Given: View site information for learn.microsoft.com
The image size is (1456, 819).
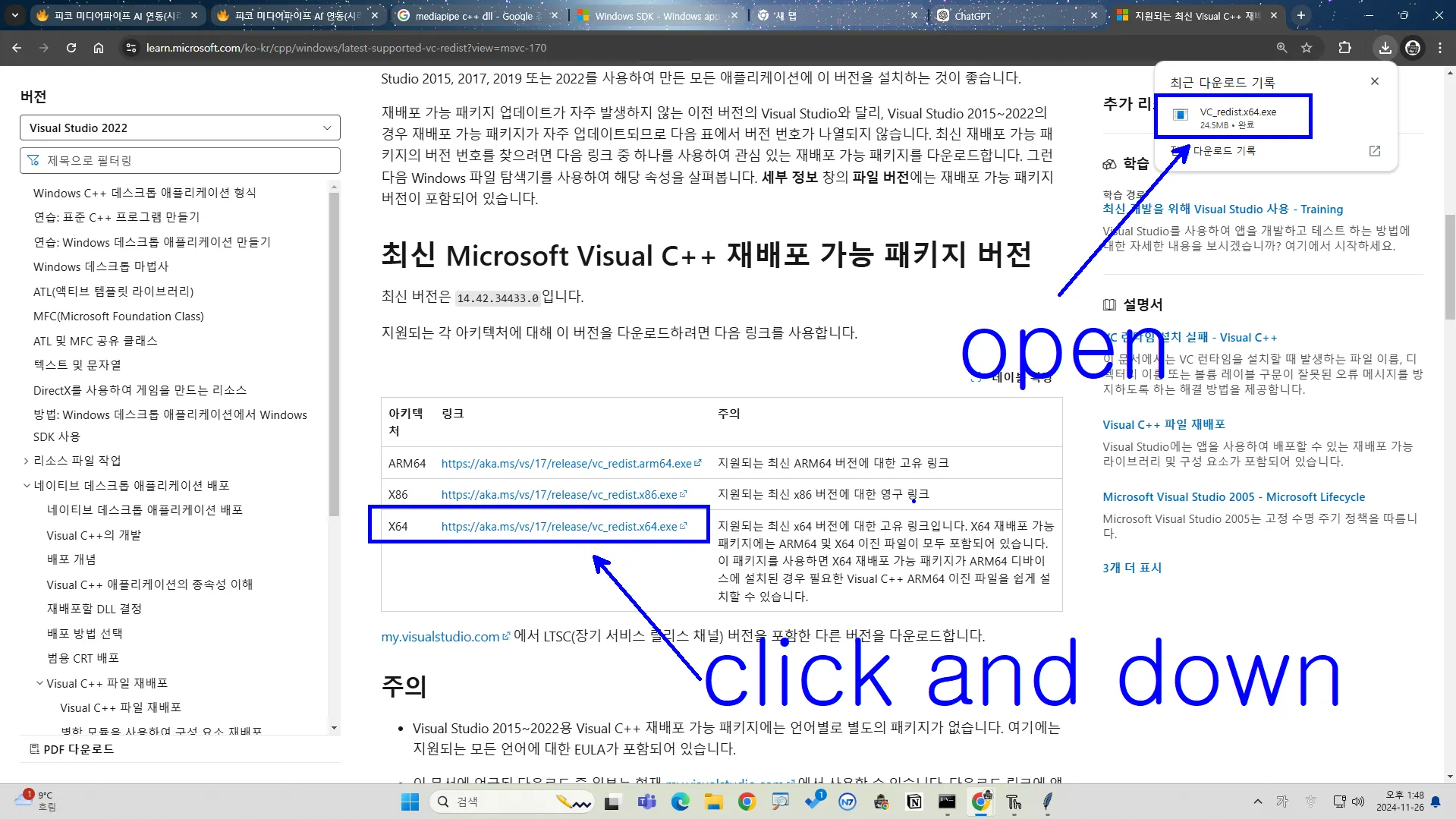Looking at the screenshot, I should [131, 48].
